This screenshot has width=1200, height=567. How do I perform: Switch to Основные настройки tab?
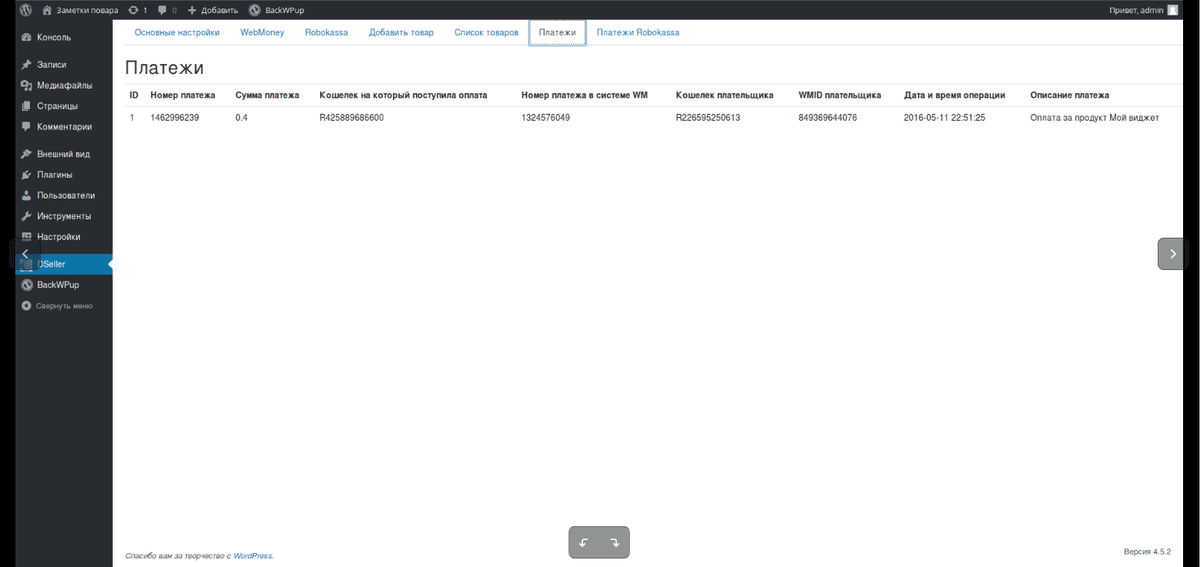pyautogui.click(x=177, y=33)
